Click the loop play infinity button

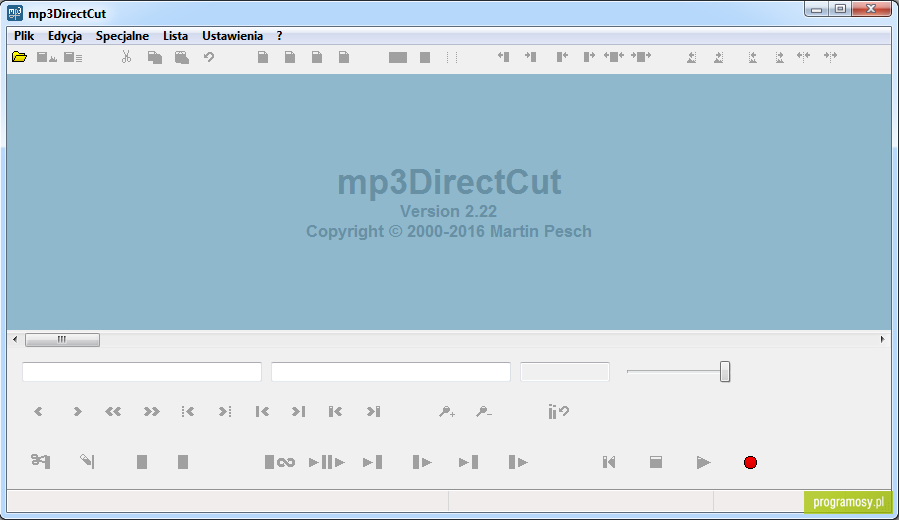point(280,462)
